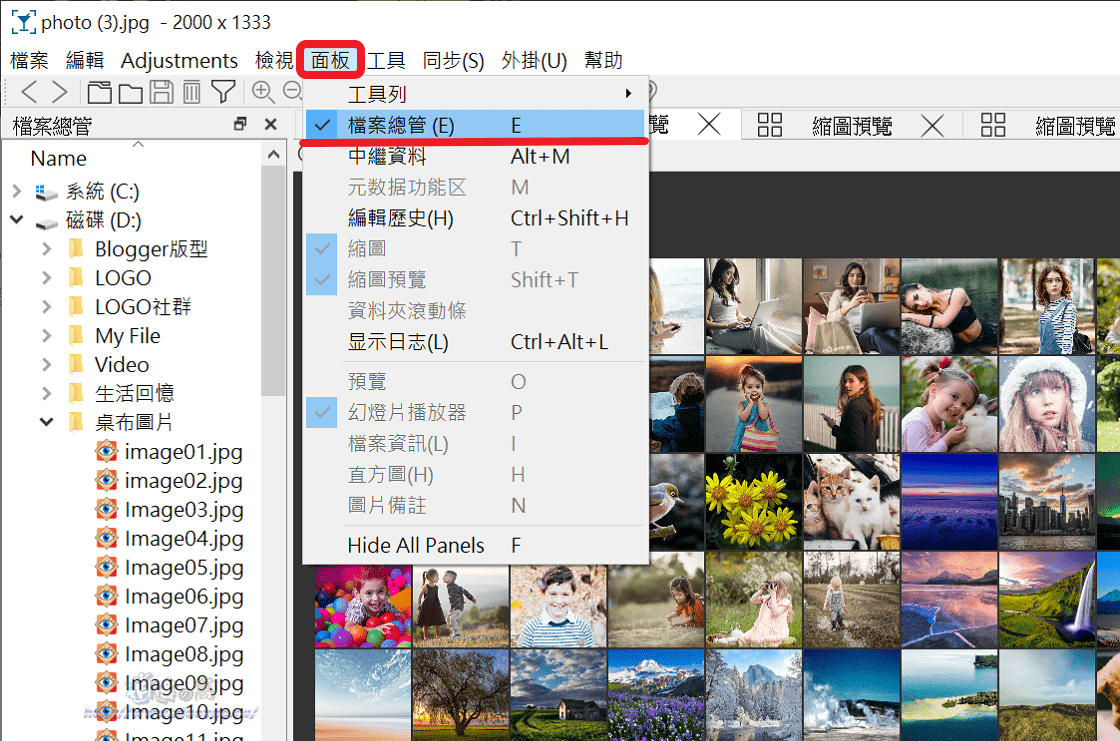Close the 檔案總管 side panel
This screenshot has height=741, width=1120.
pyautogui.click(x=271, y=124)
